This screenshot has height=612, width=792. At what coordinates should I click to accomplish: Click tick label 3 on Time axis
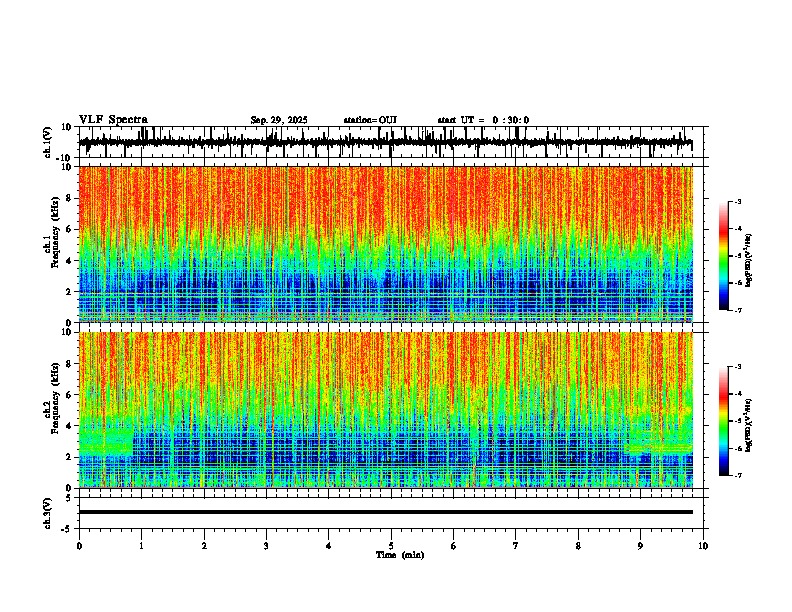click(266, 546)
